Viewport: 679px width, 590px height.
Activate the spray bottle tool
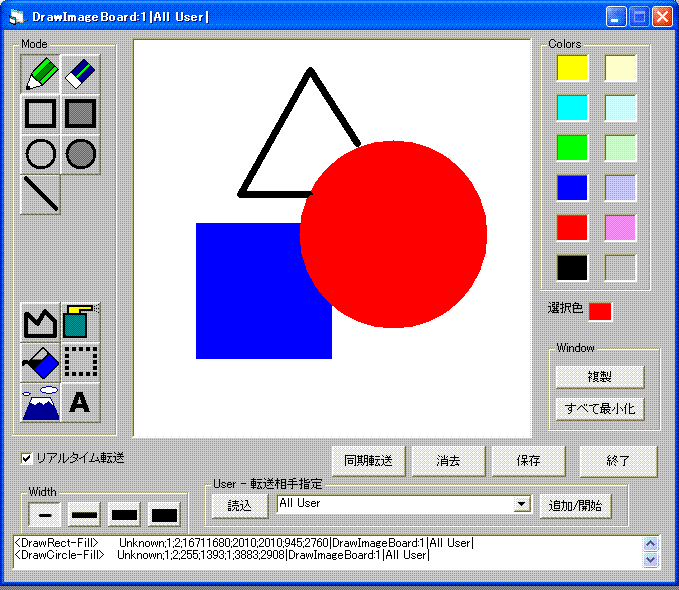81,323
